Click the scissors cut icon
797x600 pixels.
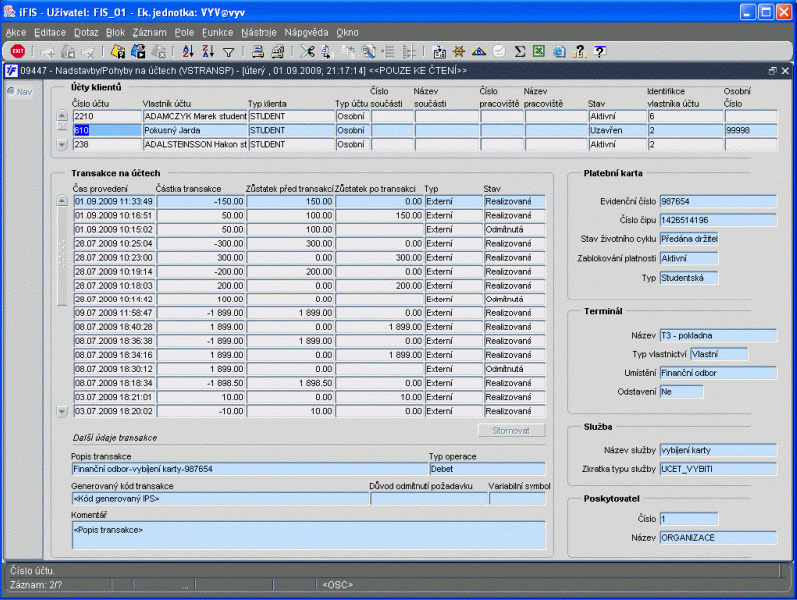click(x=306, y=51)
